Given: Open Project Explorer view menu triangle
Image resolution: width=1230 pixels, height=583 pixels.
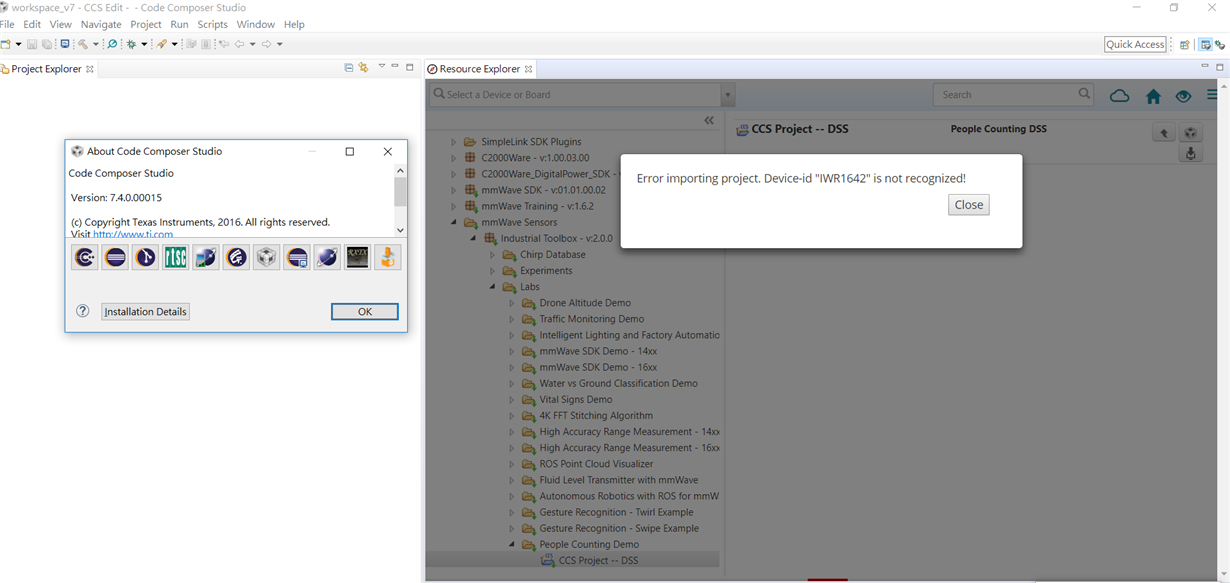Looking at the screenshot, I should pos(381,67).
